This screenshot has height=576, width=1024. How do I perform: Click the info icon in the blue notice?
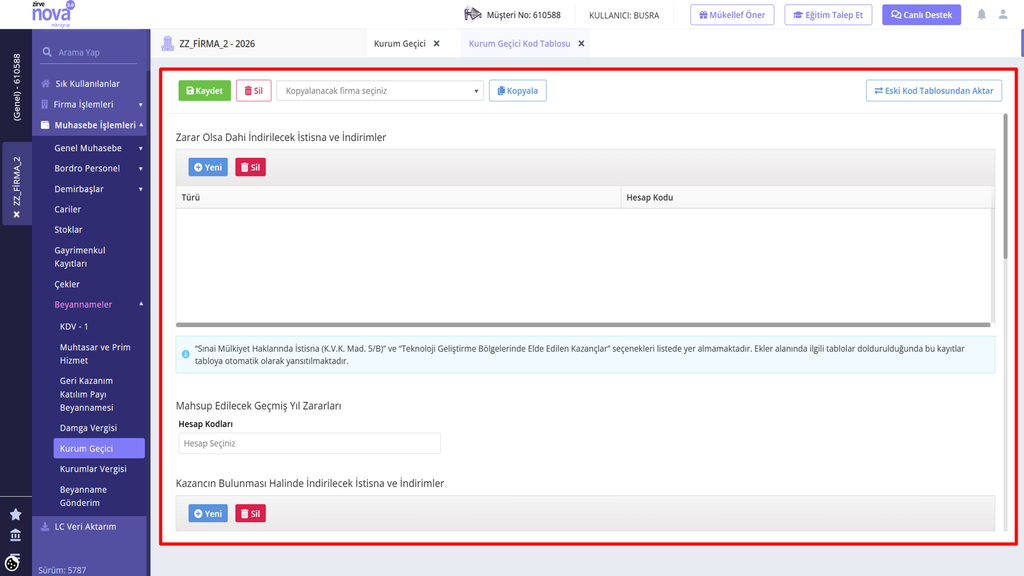pos(185,354)
